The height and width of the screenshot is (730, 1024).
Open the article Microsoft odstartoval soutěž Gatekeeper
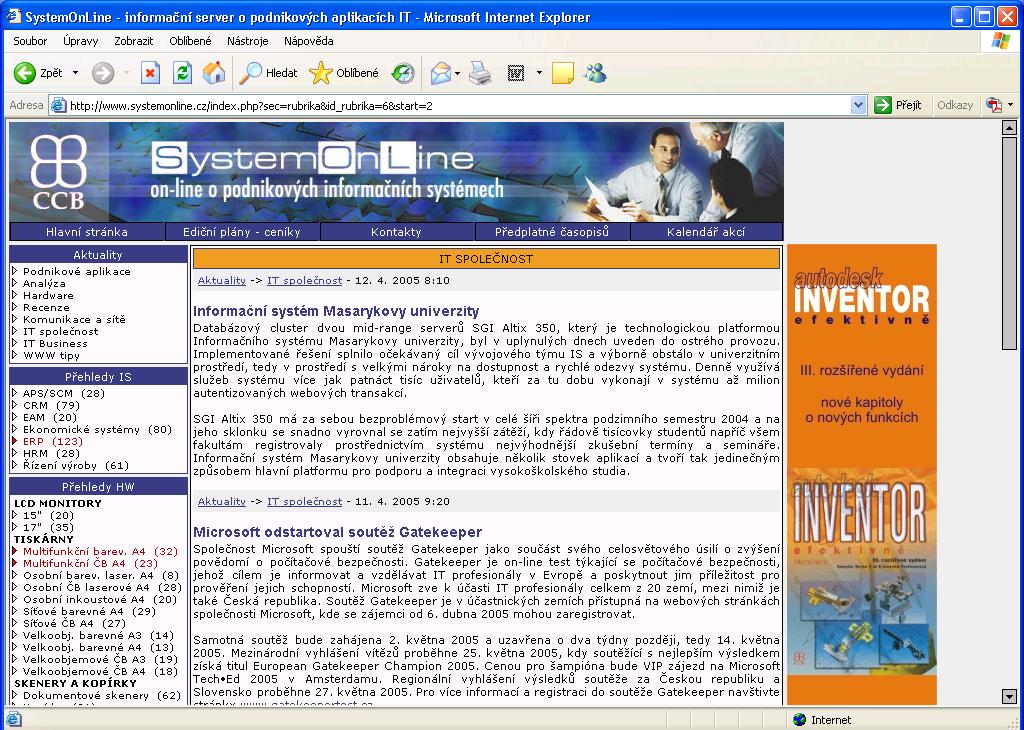click(x=338, y=532)
